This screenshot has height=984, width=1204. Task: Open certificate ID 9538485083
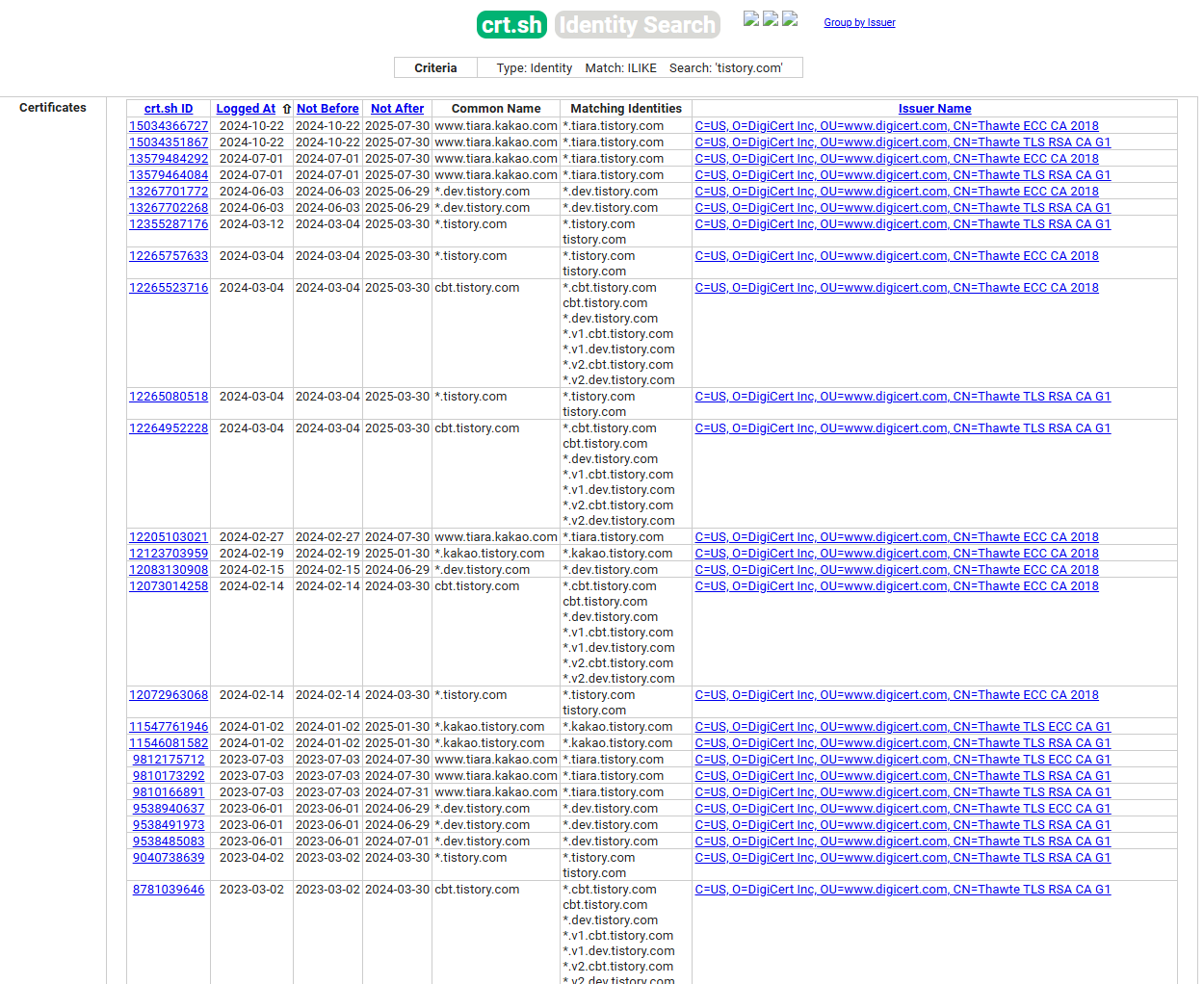(x=169, y=842)
